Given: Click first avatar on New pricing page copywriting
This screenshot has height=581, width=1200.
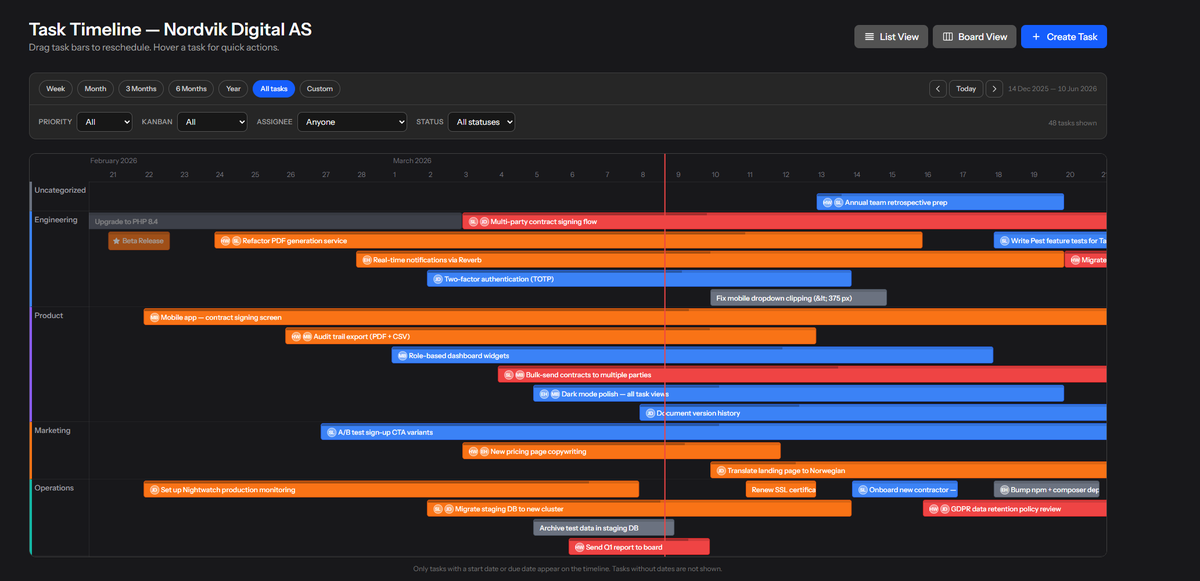Looking at the screenshot, I should [x=473, y=451].
